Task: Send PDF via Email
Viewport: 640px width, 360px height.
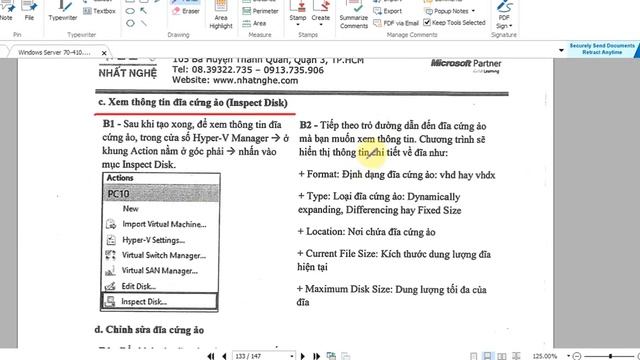Action: 396,23
